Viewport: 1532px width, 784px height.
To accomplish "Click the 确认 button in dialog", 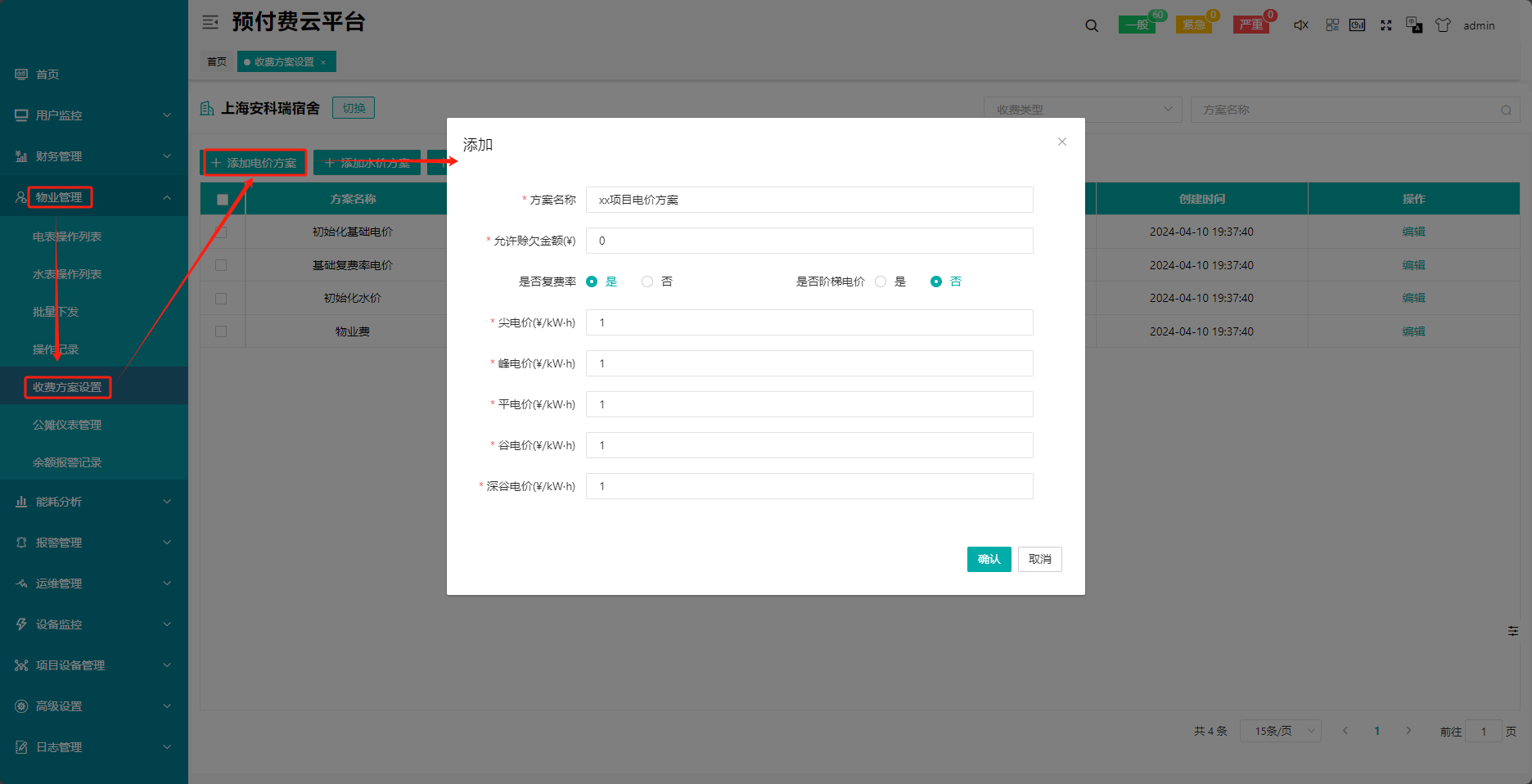I will coord(989,559).
